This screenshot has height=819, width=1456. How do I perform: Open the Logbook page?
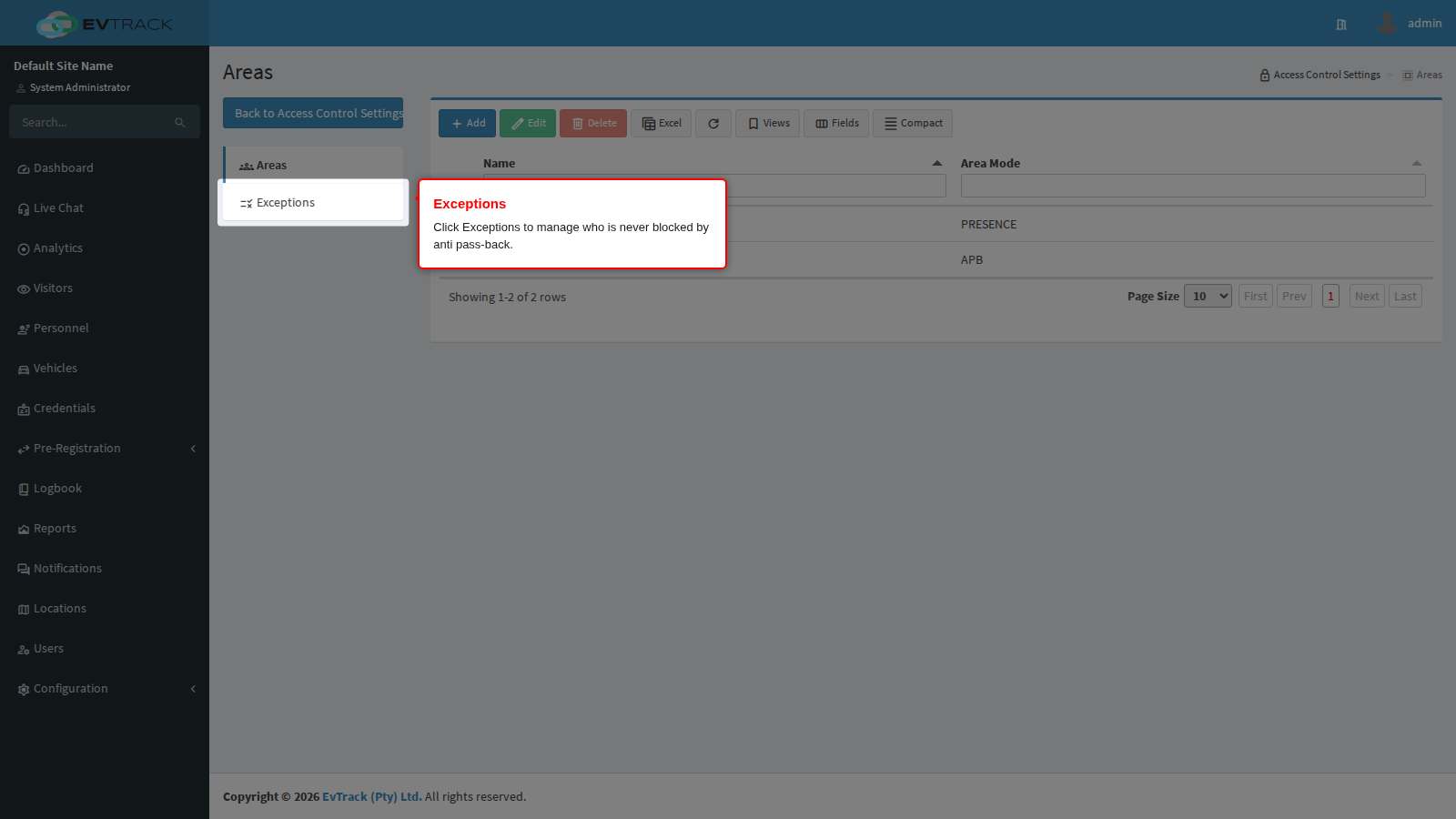click(x=105, y=489)
